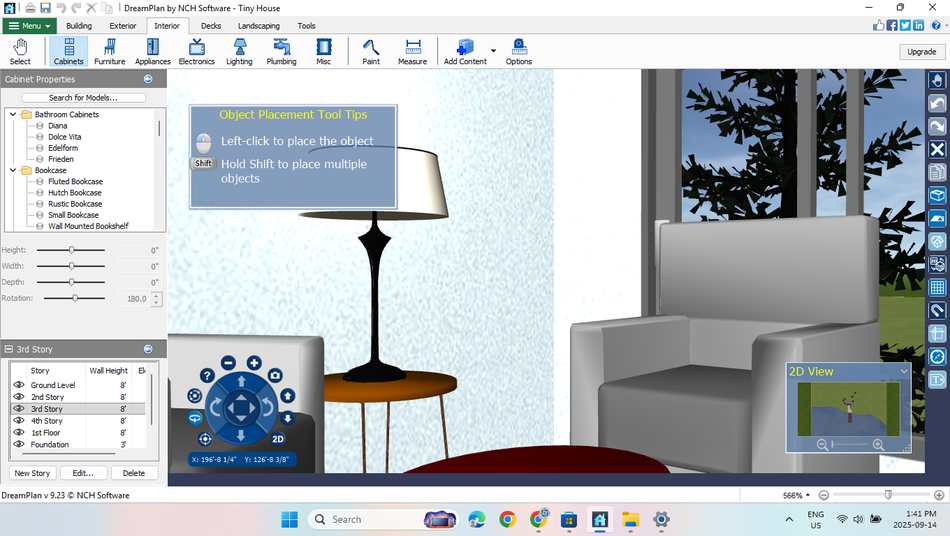Switch to the Exterior tab
The image size is (950, 536).
[x=123, y=26]
